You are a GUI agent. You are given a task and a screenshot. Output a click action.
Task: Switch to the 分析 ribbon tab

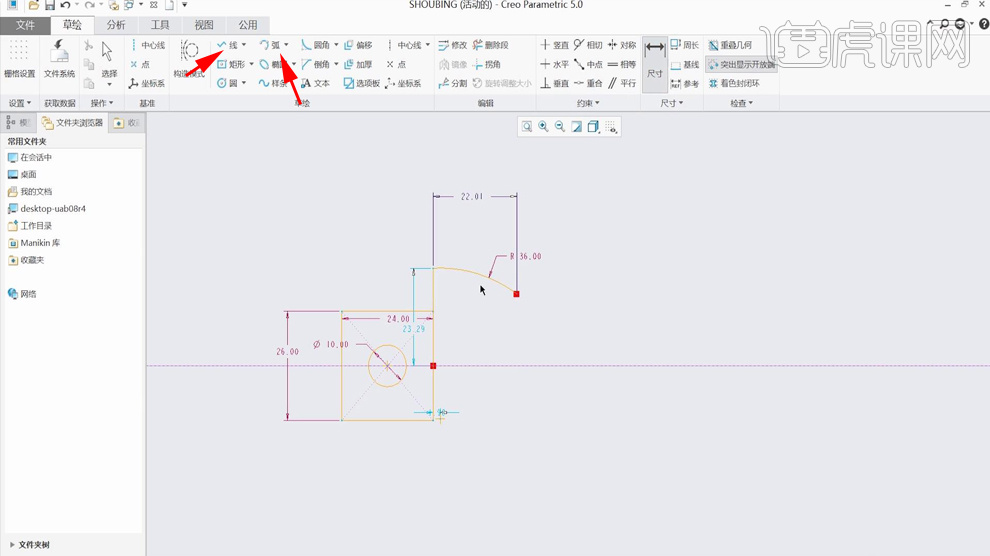116,25
